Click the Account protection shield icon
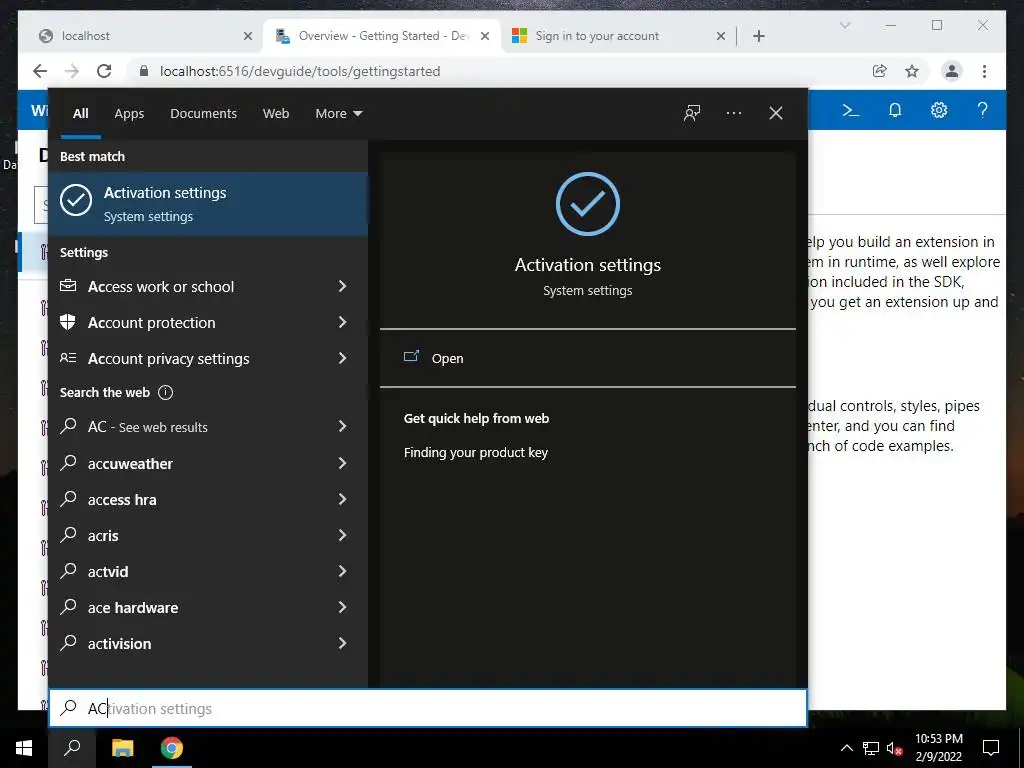This screenshot has height=768, width=1024. 68,322
